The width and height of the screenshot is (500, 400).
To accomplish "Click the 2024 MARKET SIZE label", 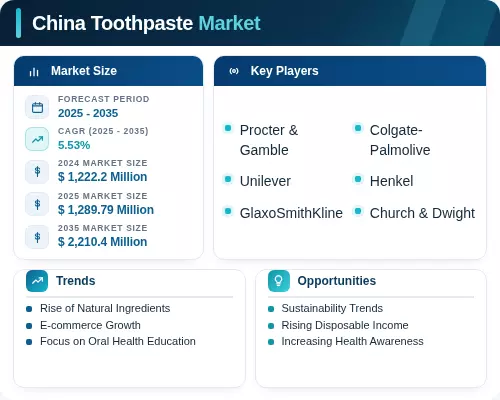I will [103, 163].
